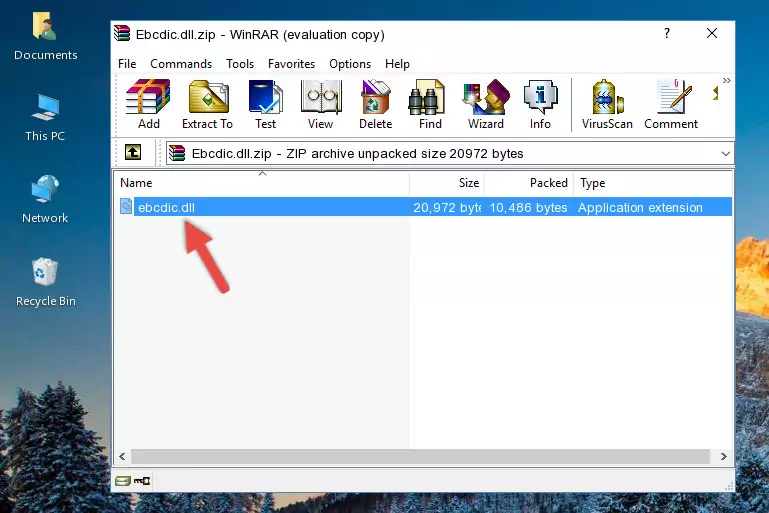Show more toolbar buttons via chevron

(726, 80)
